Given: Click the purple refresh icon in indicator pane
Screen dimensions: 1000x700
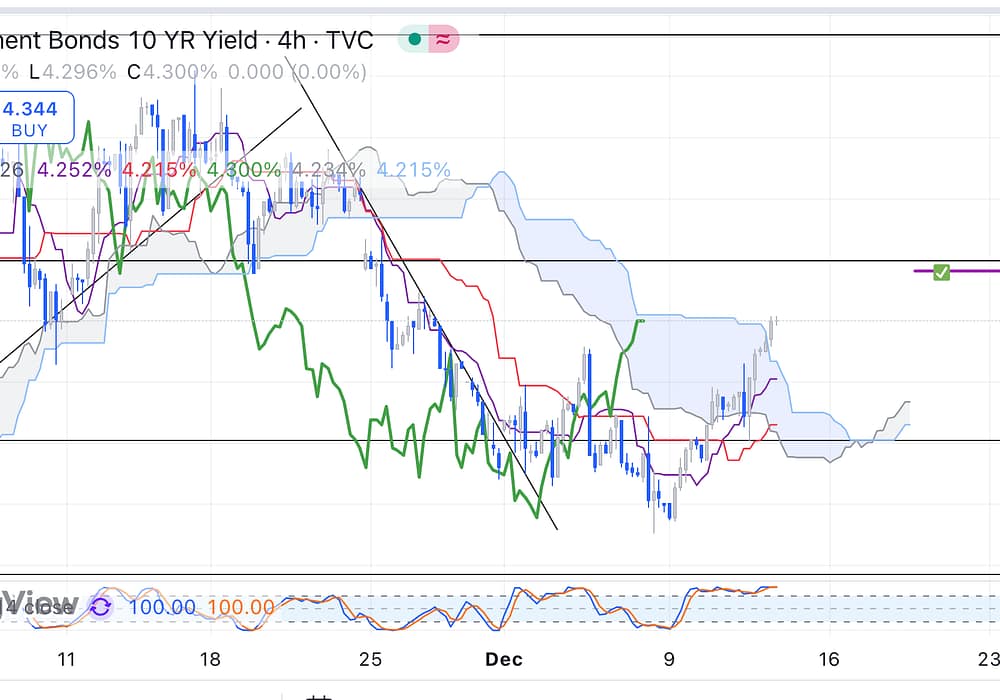Looking at the screenshot, I should tap(100, 606).
